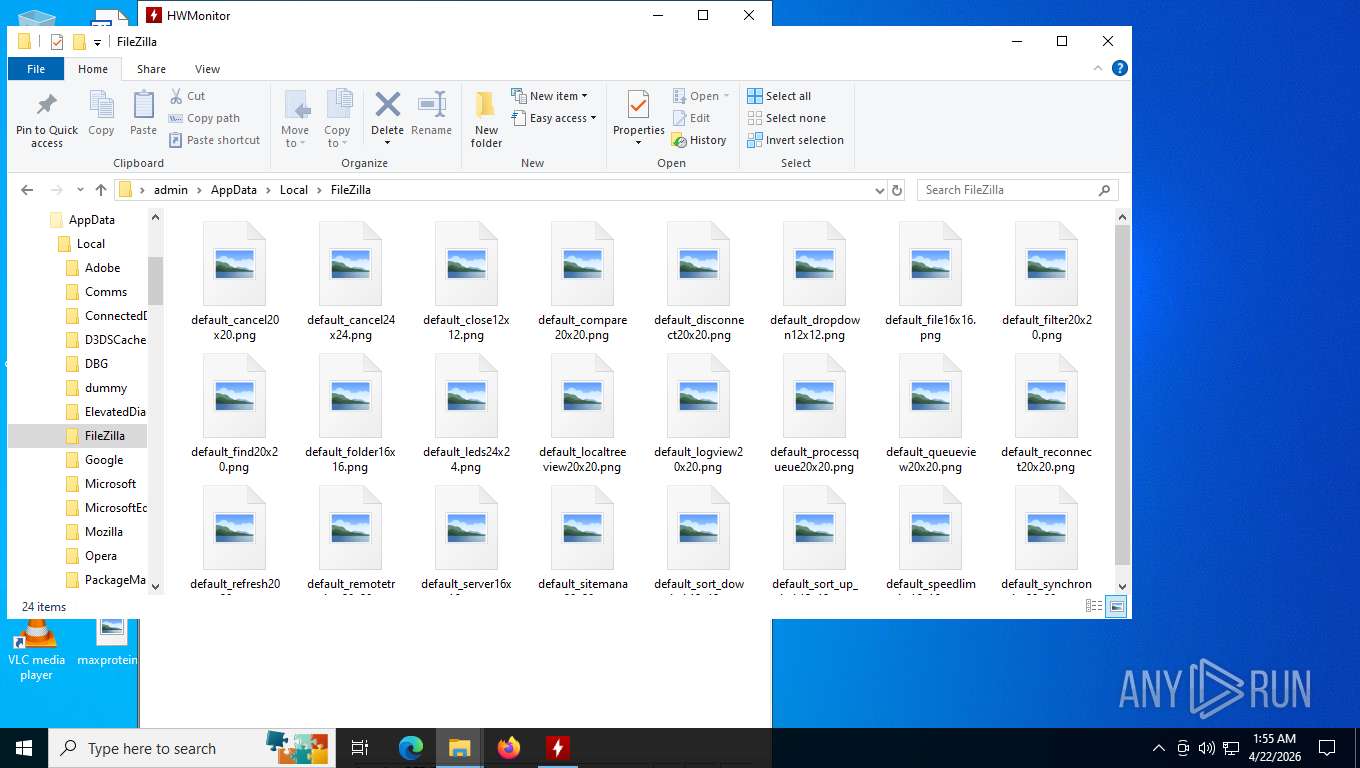Open file Properties
Image resolution: width=1360 pixels, height=768 pixels.
pyautogui.click(x=638, y=118)
